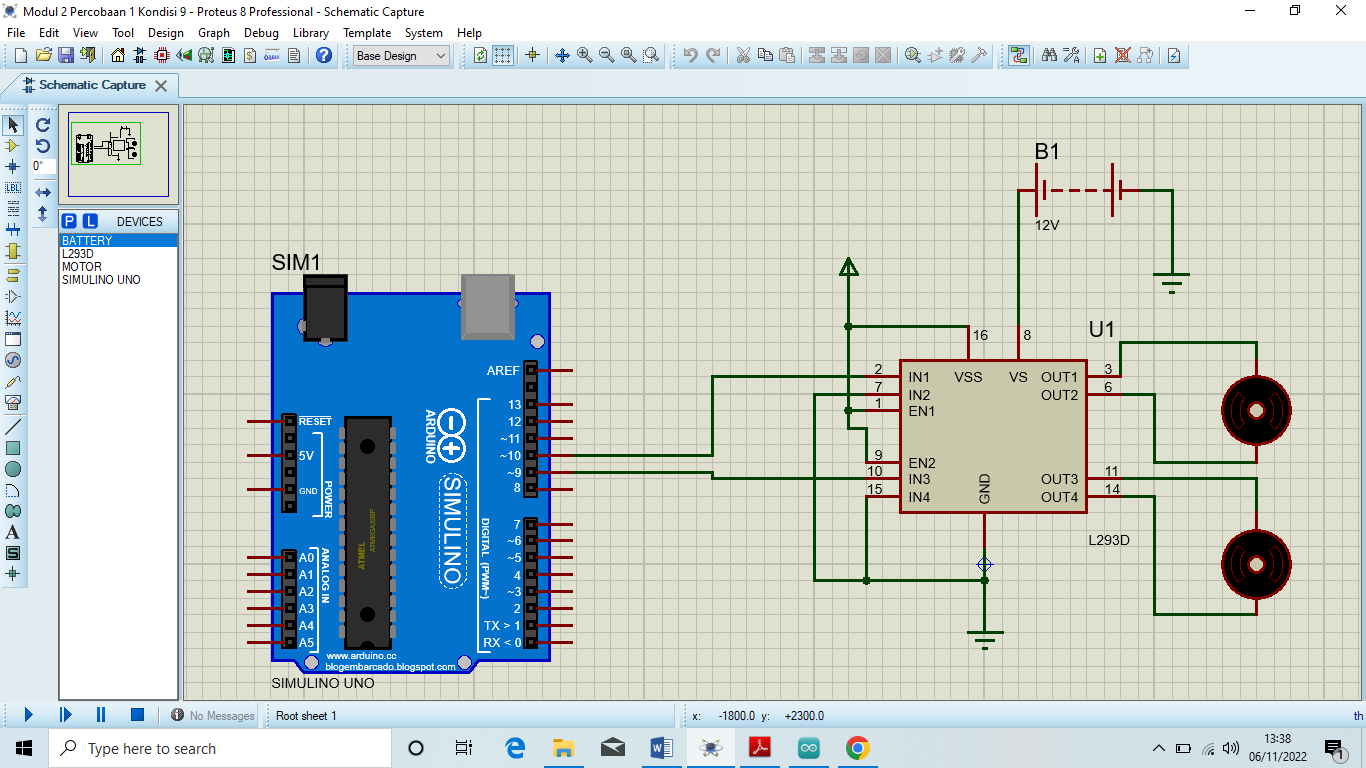Open Google Chrome from the taskbar

(857, 748)
